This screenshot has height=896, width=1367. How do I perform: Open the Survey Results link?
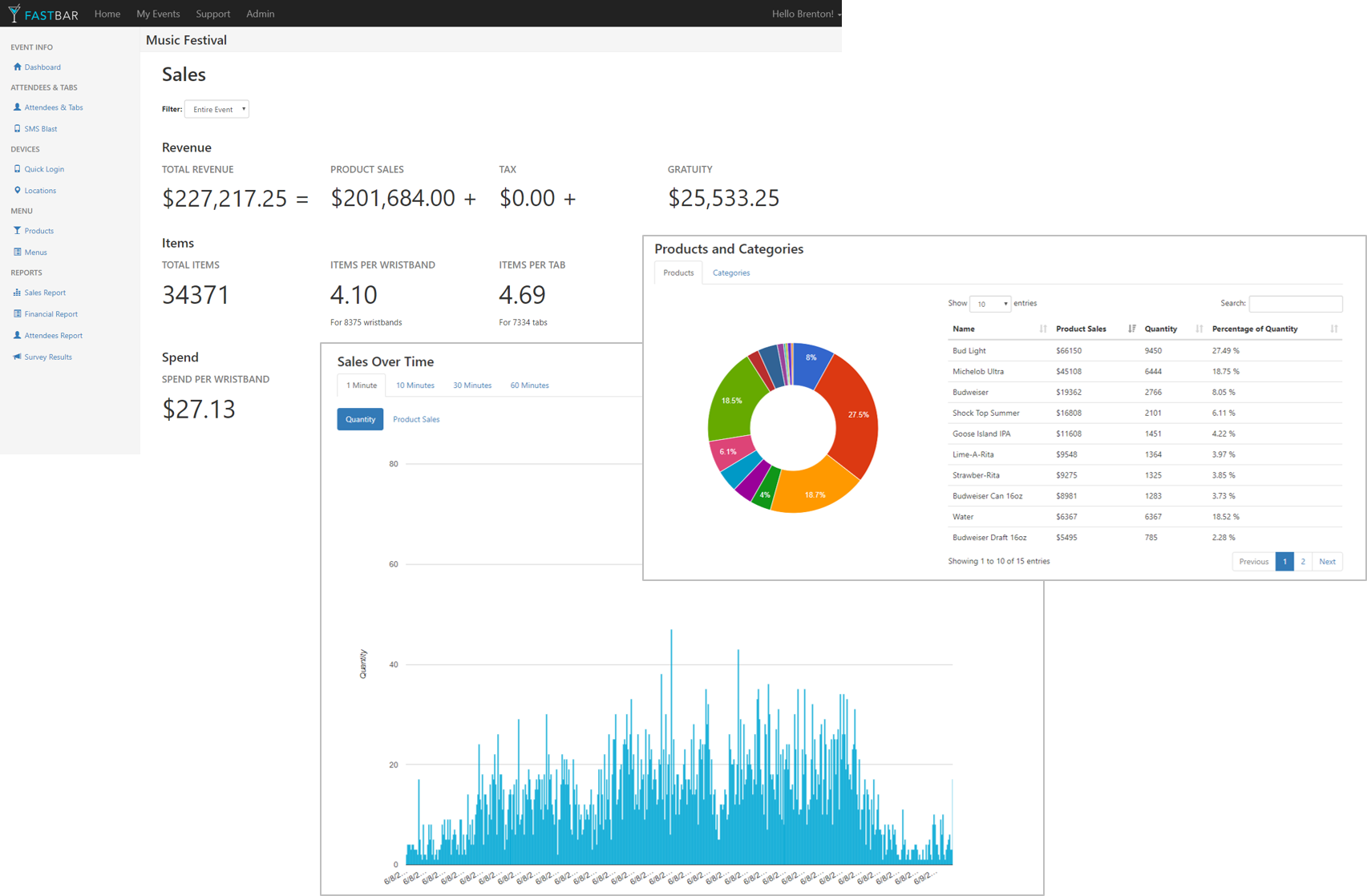[48, 357]
